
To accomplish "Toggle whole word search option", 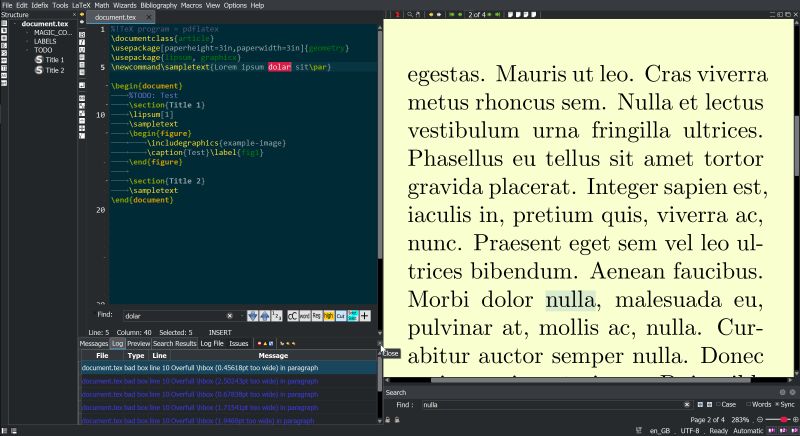I will [x=305, y=316].
